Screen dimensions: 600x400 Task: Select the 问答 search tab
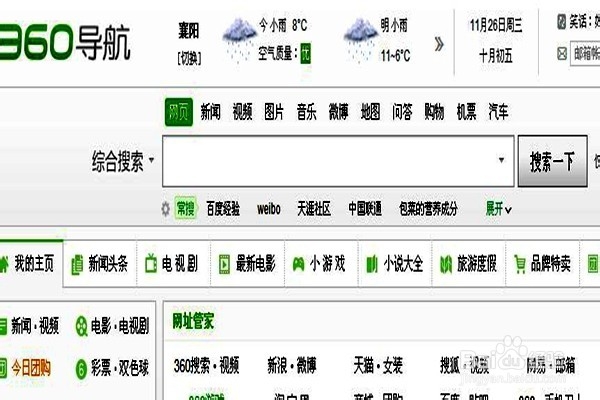tap(402, 112)
